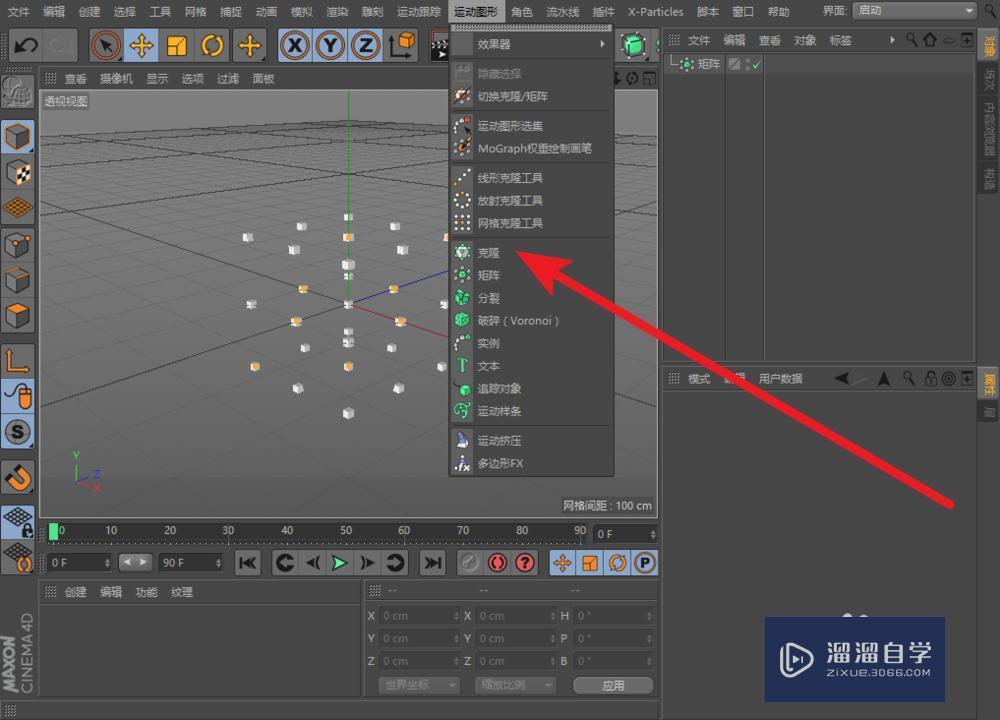1000x720 pixels.
Task: Click the record keyframe red icon
Action: (x=497, y=562)
